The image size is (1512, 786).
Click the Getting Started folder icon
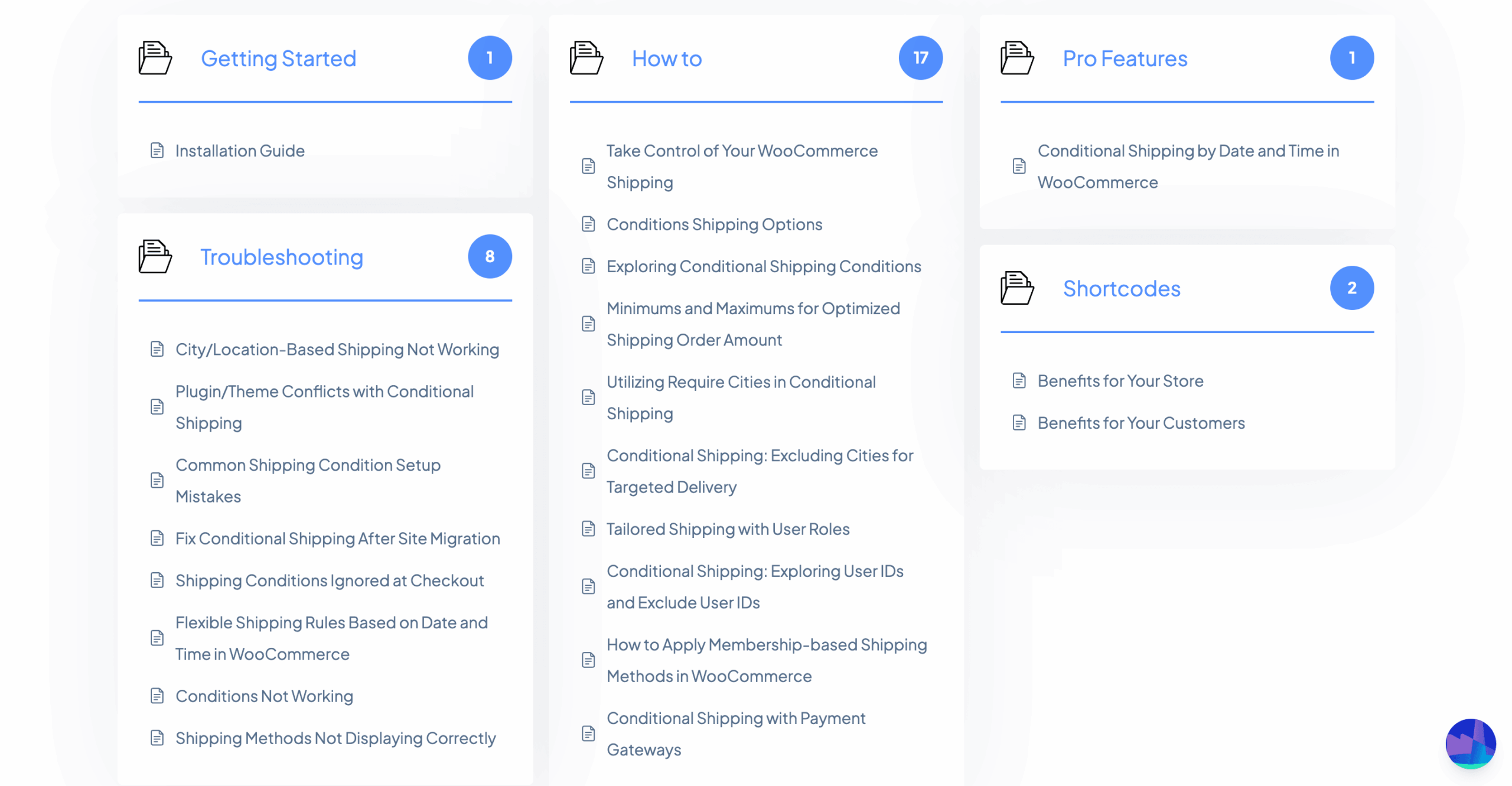pyautogui.click(x=155, y=58)
